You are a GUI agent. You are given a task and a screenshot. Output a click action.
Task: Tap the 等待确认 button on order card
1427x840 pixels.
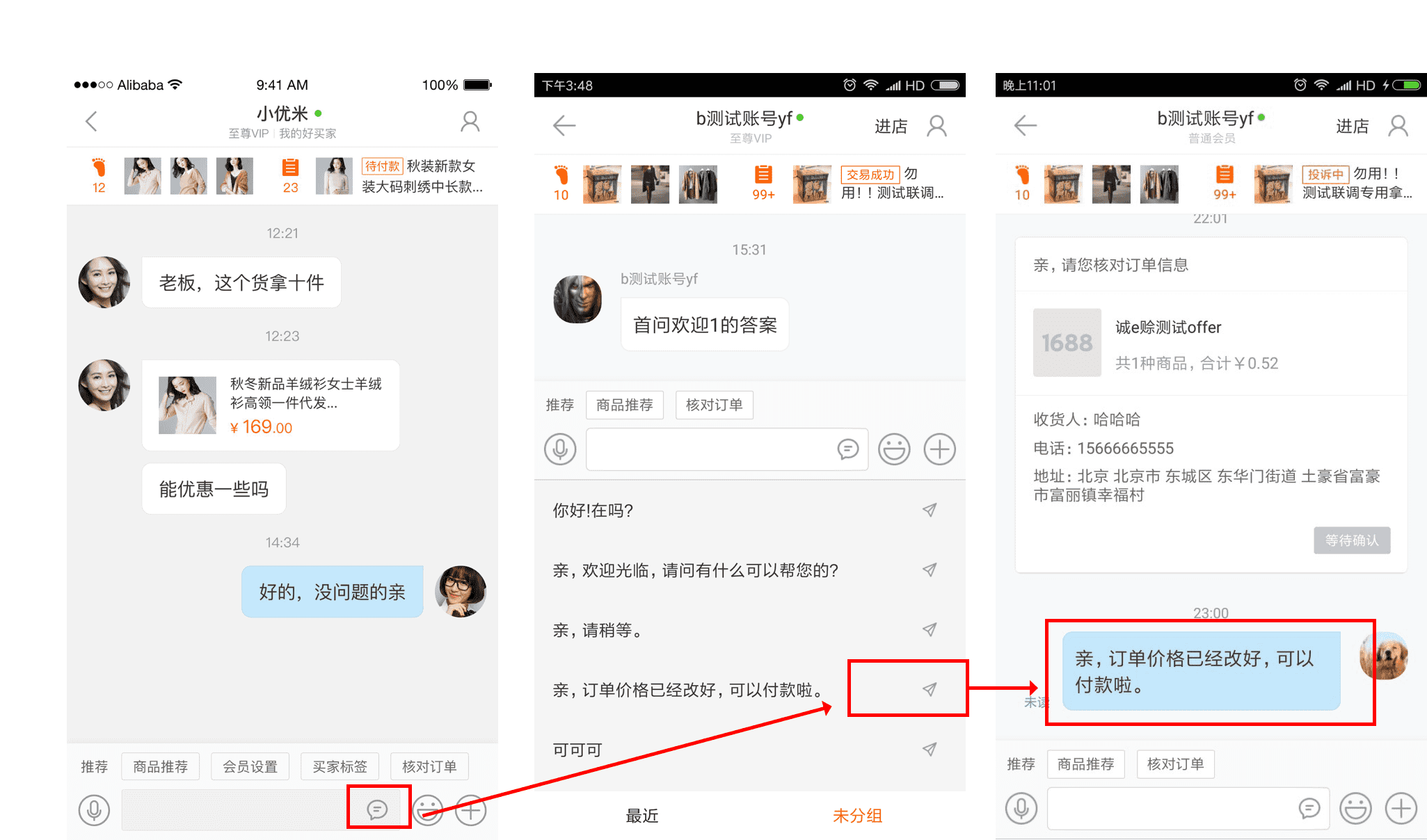(1351, 540)
